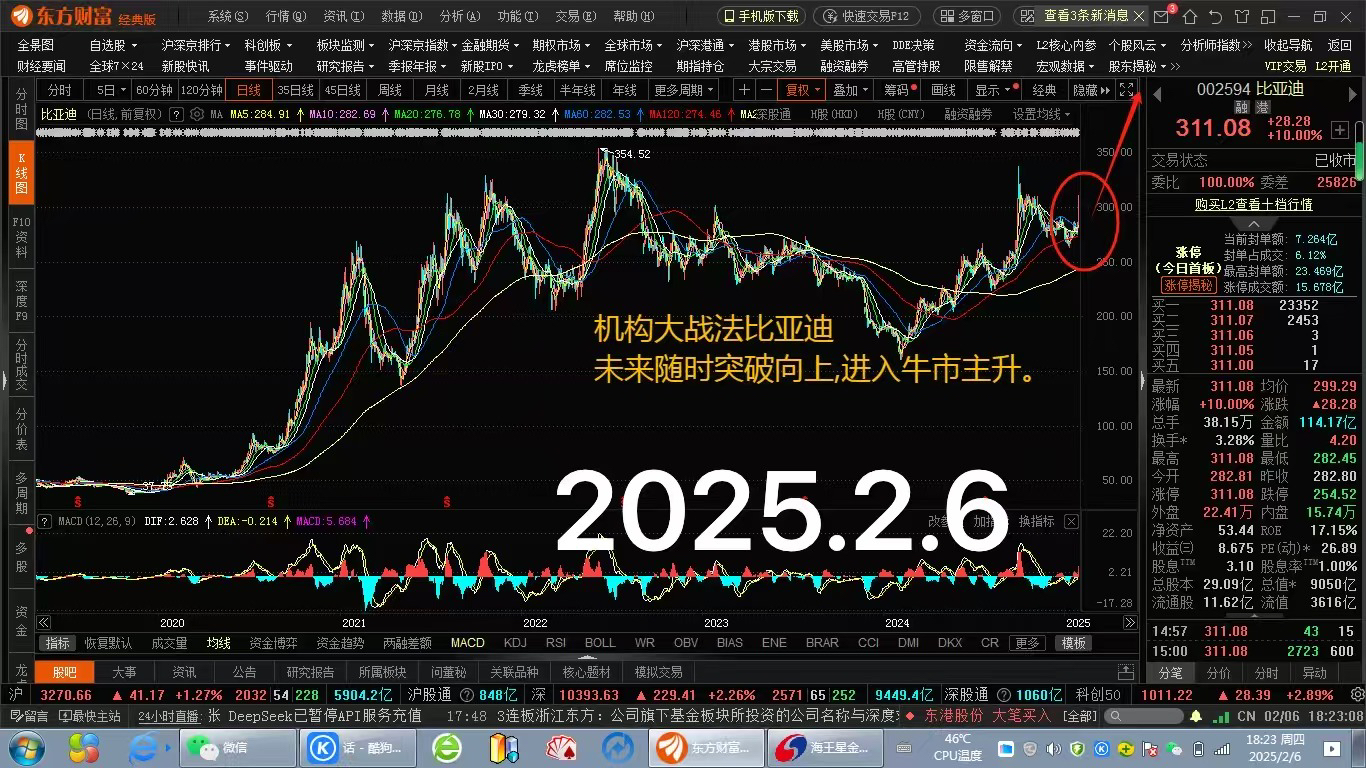Open the 系统 menu
1366x768 pixels.
pyautogui.click(x=227, y=17)
